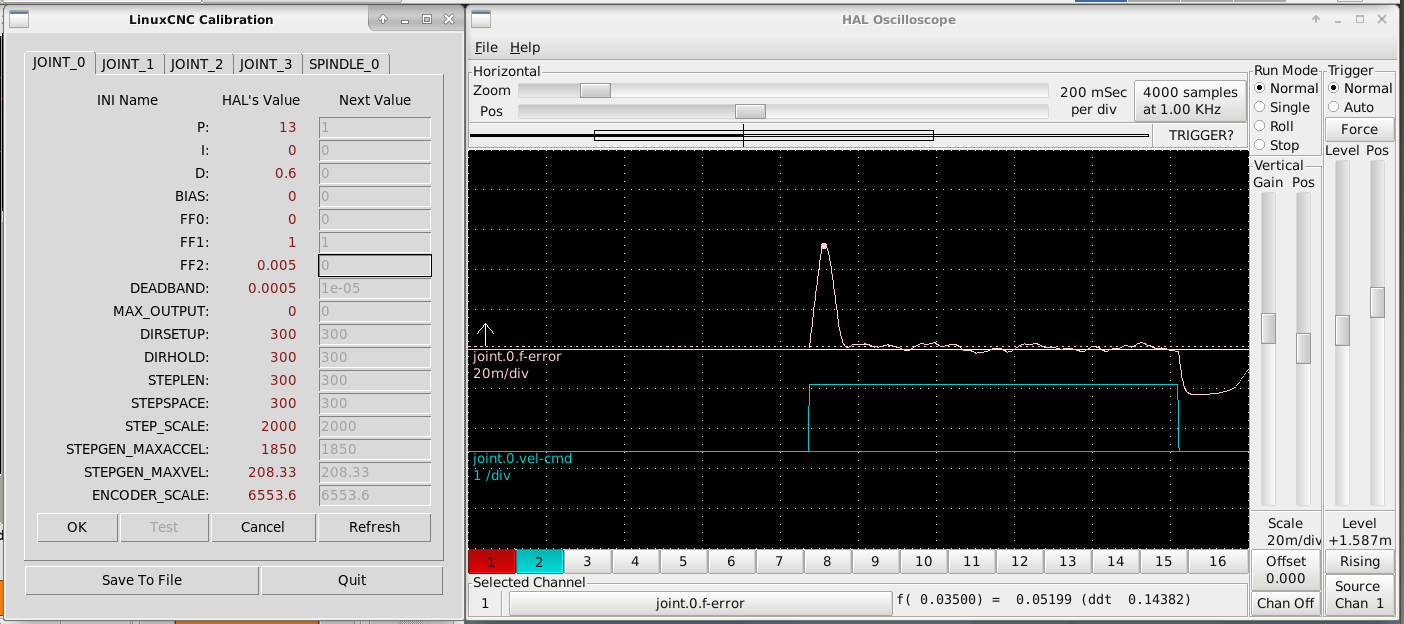Click the DEADBAND next value field
This screenshot has width=1404, height=624.
[375, 288]
